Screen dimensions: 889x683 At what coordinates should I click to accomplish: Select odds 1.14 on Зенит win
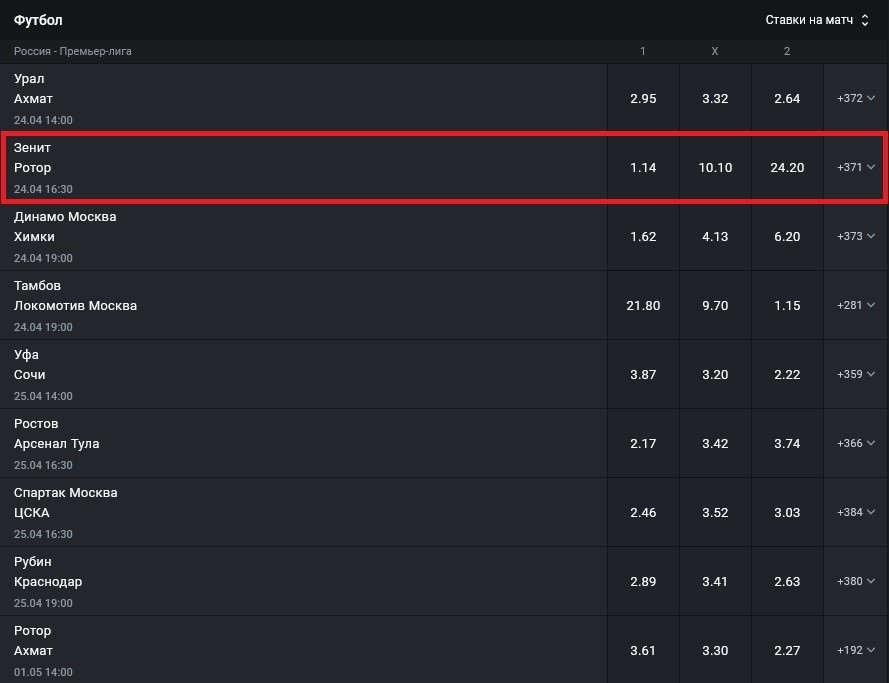tap(643, 168)
